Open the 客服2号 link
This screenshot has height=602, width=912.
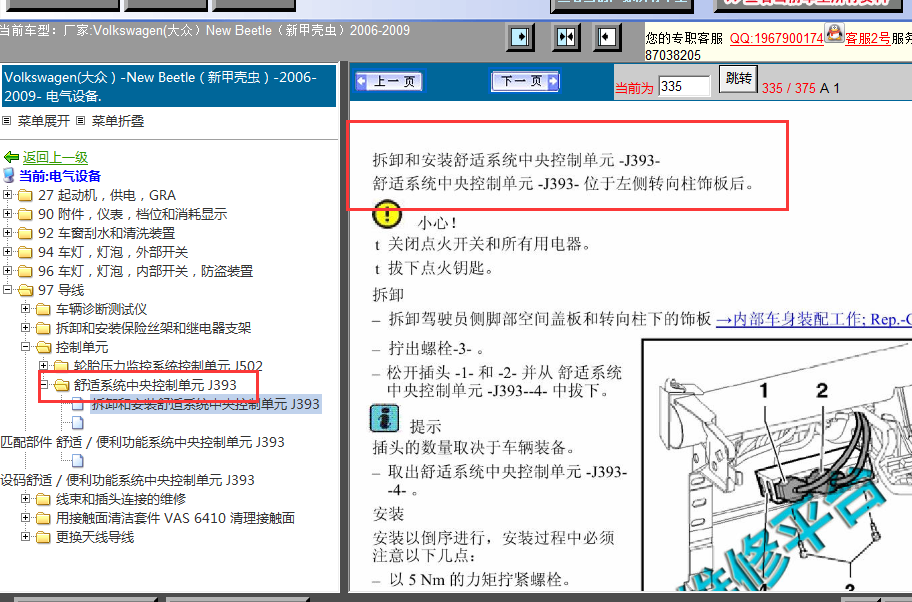tap(867, 38)
